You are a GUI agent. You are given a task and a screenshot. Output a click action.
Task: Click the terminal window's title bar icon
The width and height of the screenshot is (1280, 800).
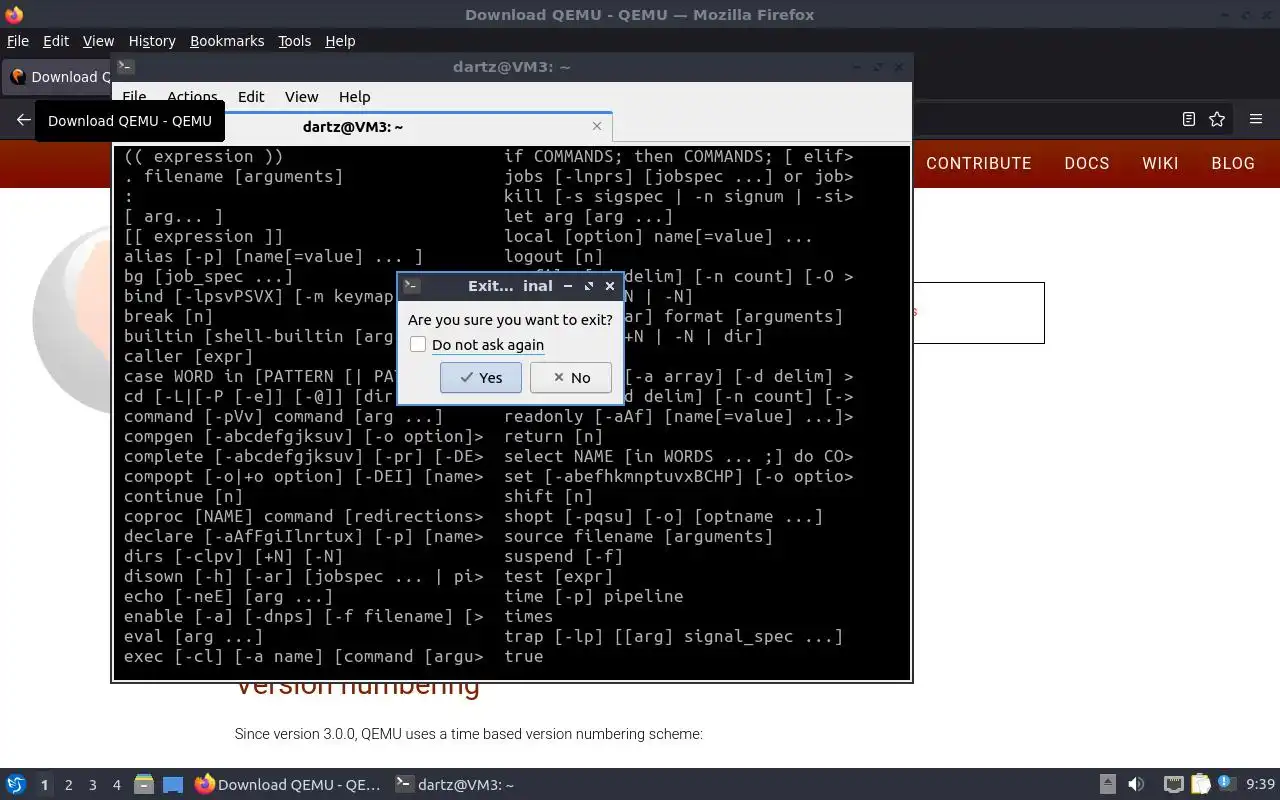[125, 67]
